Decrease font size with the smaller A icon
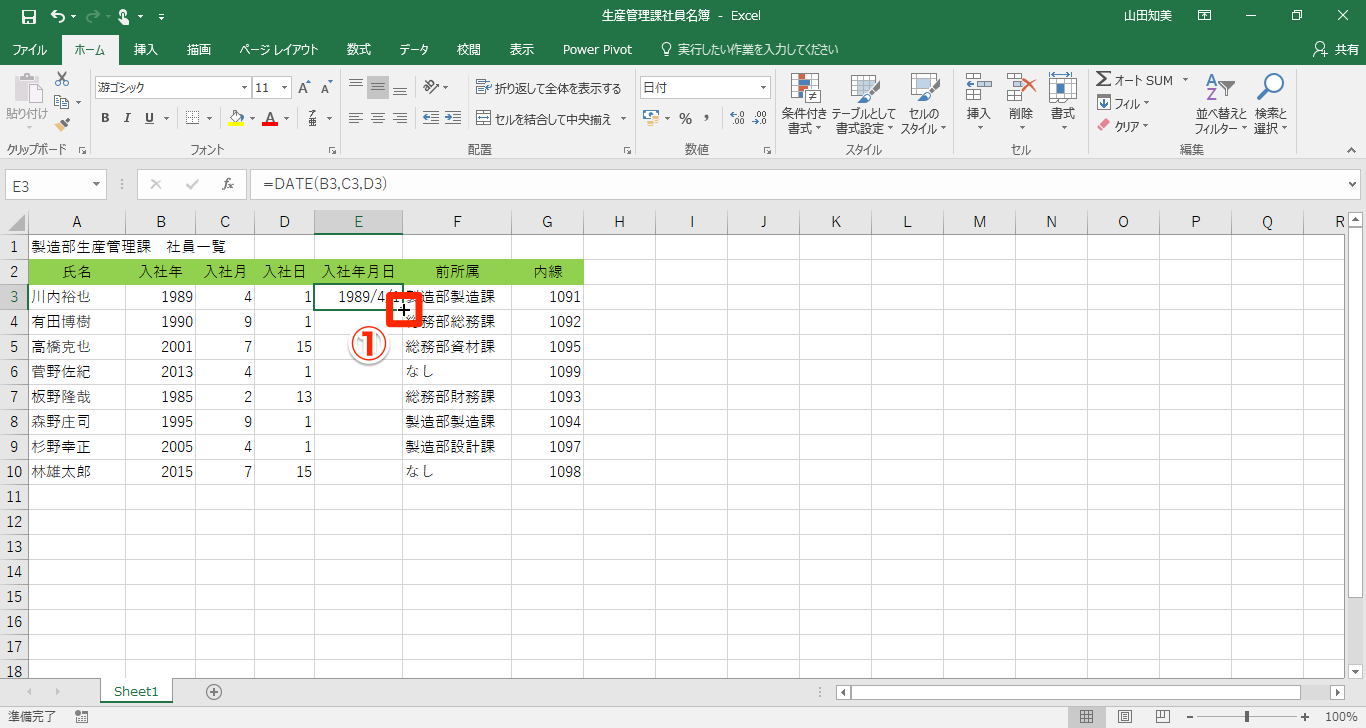Image resolution: width=1366 pixels, height=728 pixels. 325,88
